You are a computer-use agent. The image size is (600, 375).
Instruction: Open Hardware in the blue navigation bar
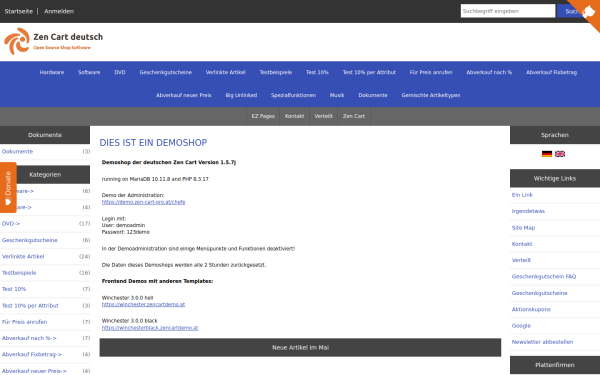click(52, 72)
